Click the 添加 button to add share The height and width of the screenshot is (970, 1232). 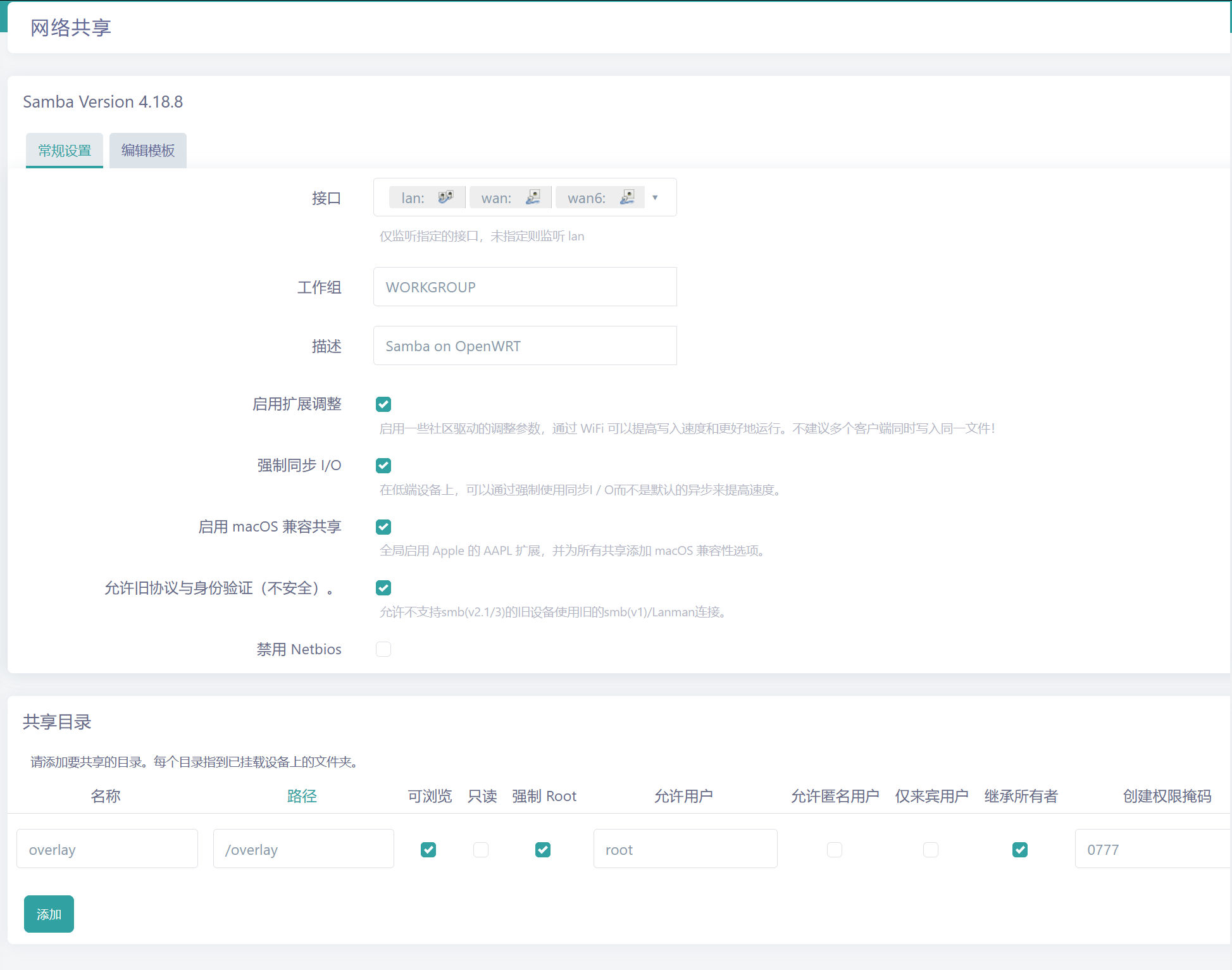(49, 914)
